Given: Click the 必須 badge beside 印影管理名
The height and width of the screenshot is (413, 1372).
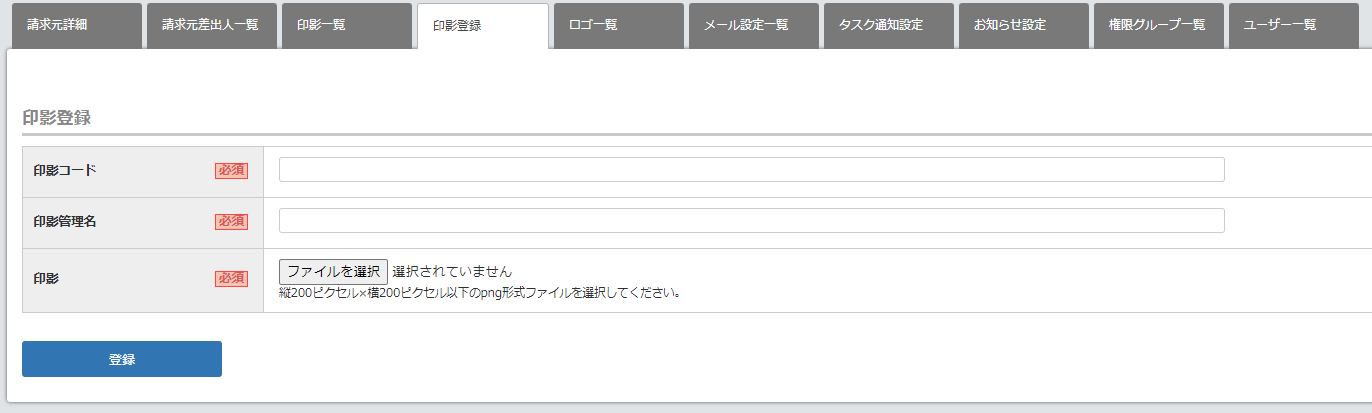Looking at the screenshot, I should [x=231, y=222].
